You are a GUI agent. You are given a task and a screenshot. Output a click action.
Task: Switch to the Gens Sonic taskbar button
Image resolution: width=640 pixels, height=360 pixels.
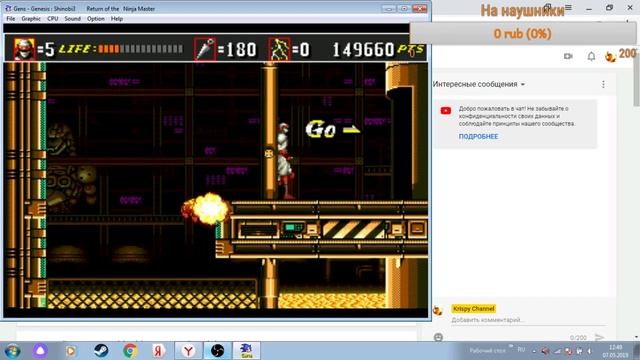[x=246, y=351]
